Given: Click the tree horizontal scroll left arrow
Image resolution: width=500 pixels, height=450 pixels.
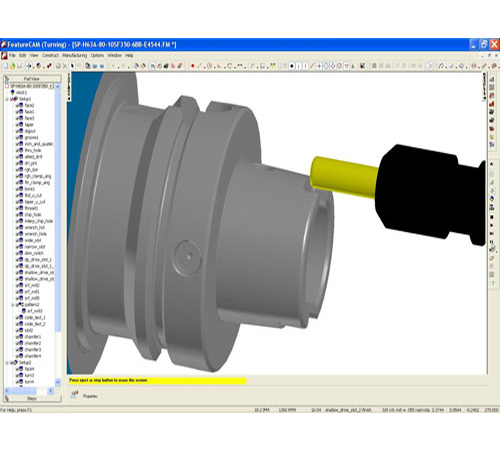Looking at the screenshot, I should click(7, 391).
